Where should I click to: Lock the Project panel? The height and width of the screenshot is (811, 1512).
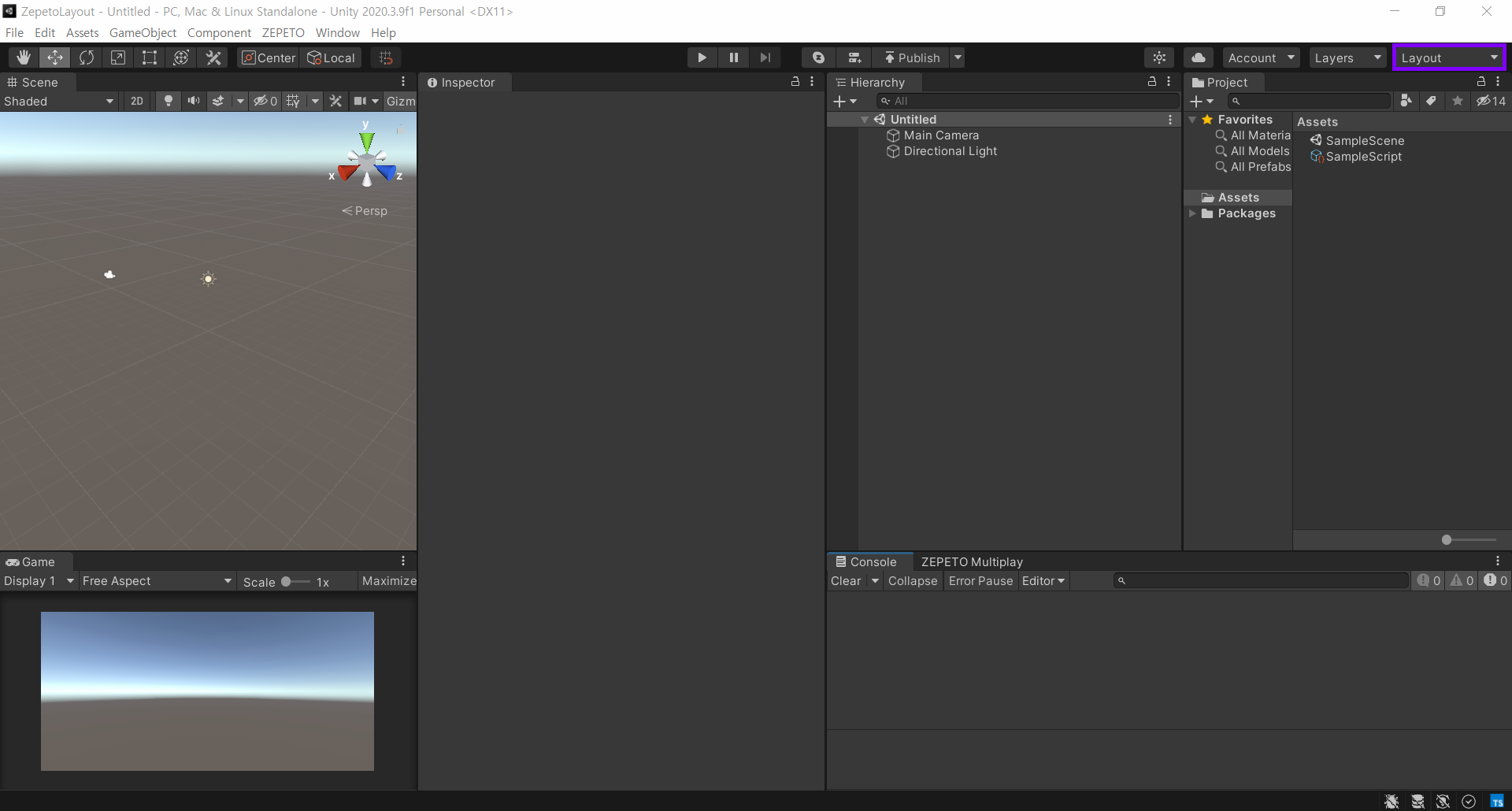tap(1481, 82)
